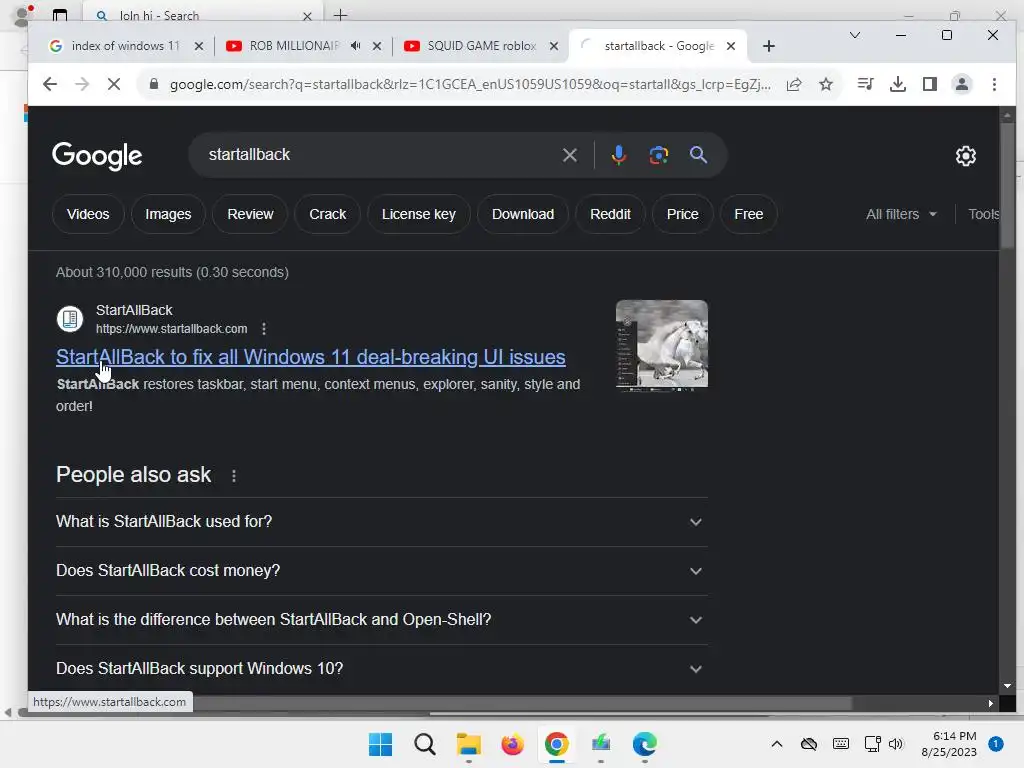Filter results by Images
1024x768 pixels.
(x=168, y=214)
